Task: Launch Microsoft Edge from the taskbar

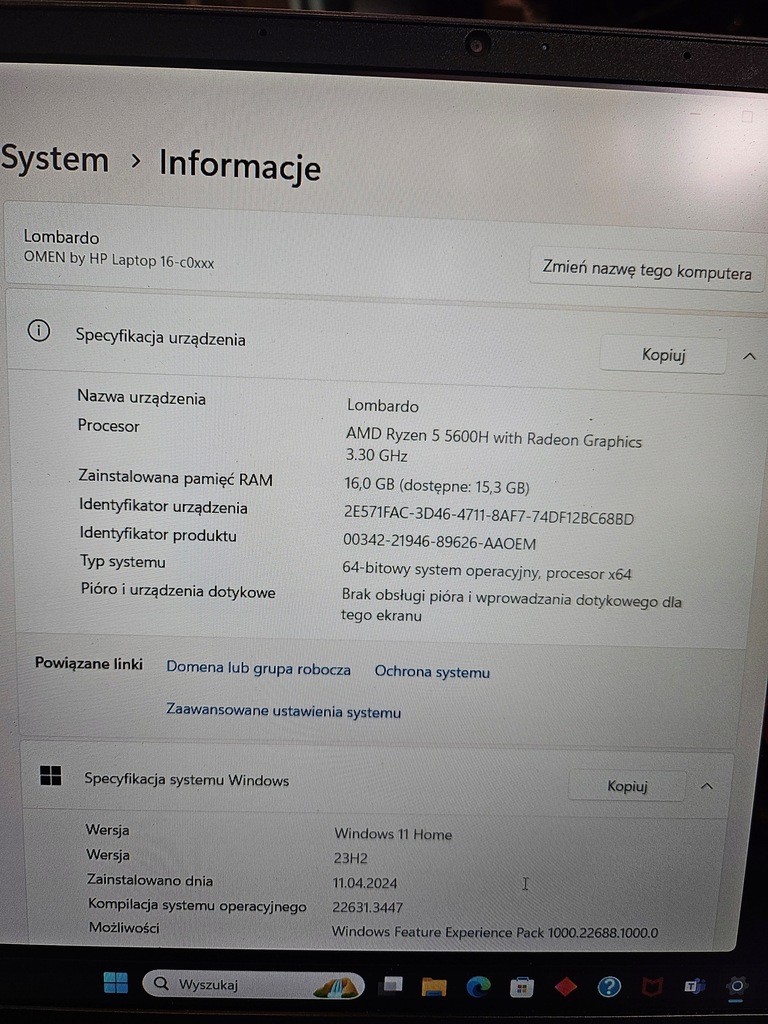Action: [478, 986]
